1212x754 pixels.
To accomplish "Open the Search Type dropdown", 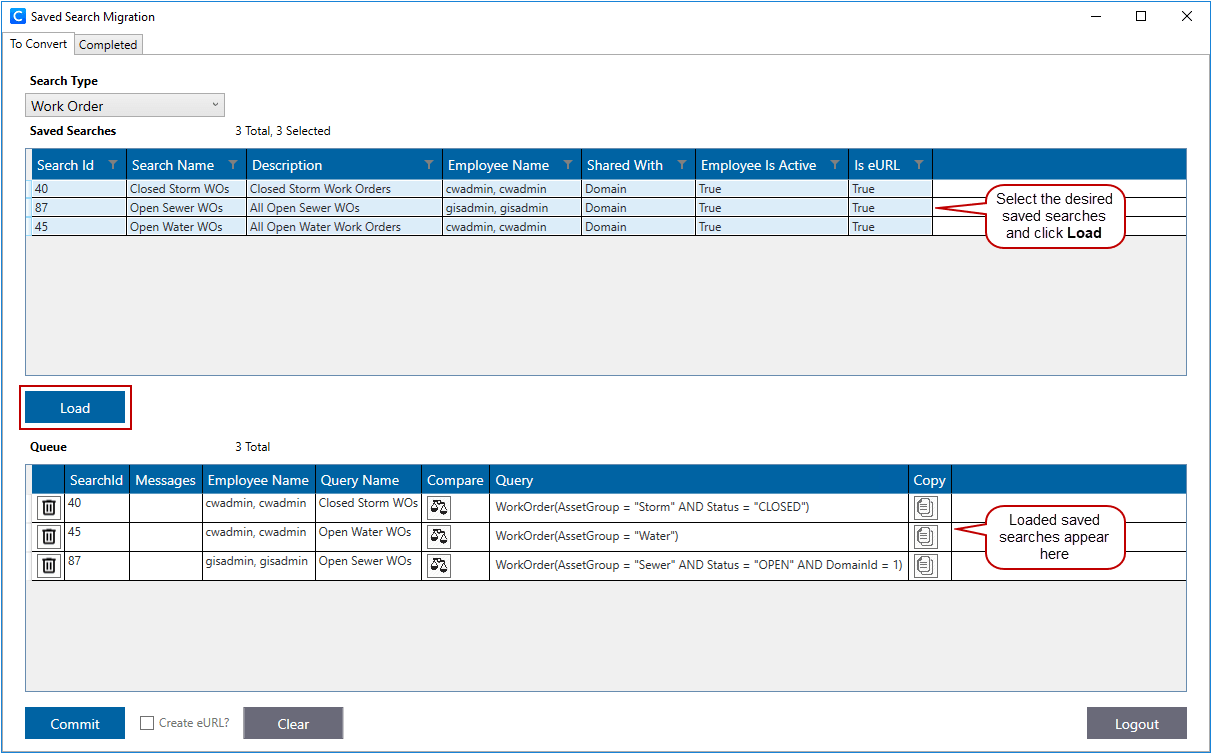I will (125, 105).
